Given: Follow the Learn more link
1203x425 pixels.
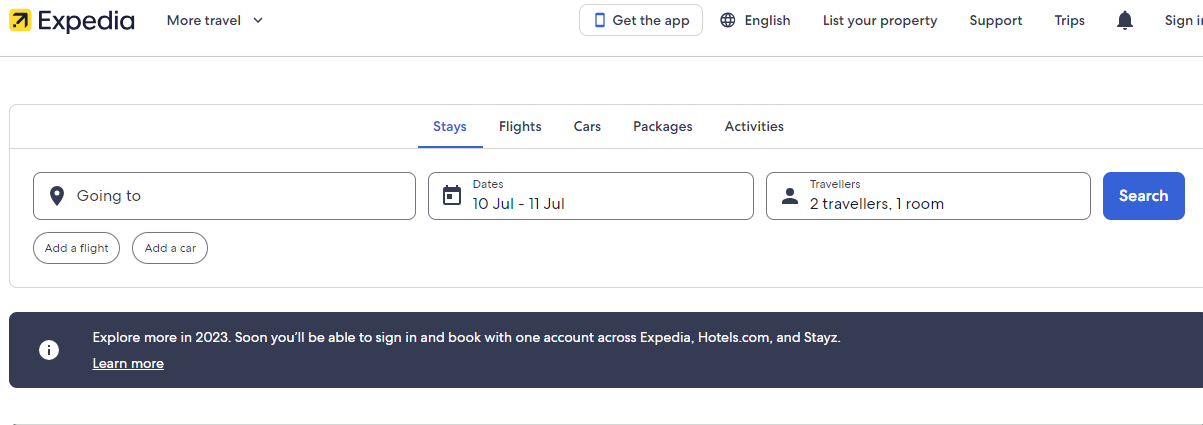Looking at the screenshot, I should 128,364.
